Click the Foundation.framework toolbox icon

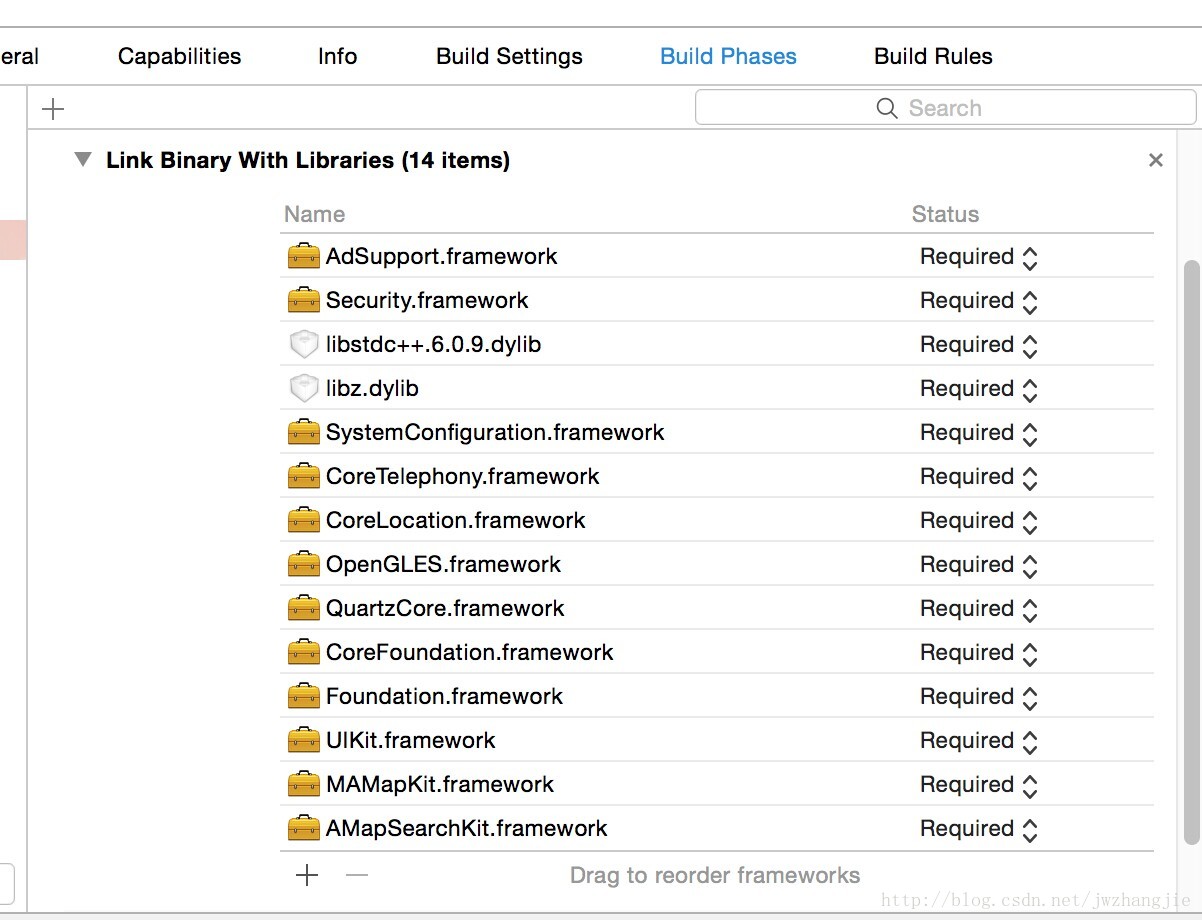[303, 697]
